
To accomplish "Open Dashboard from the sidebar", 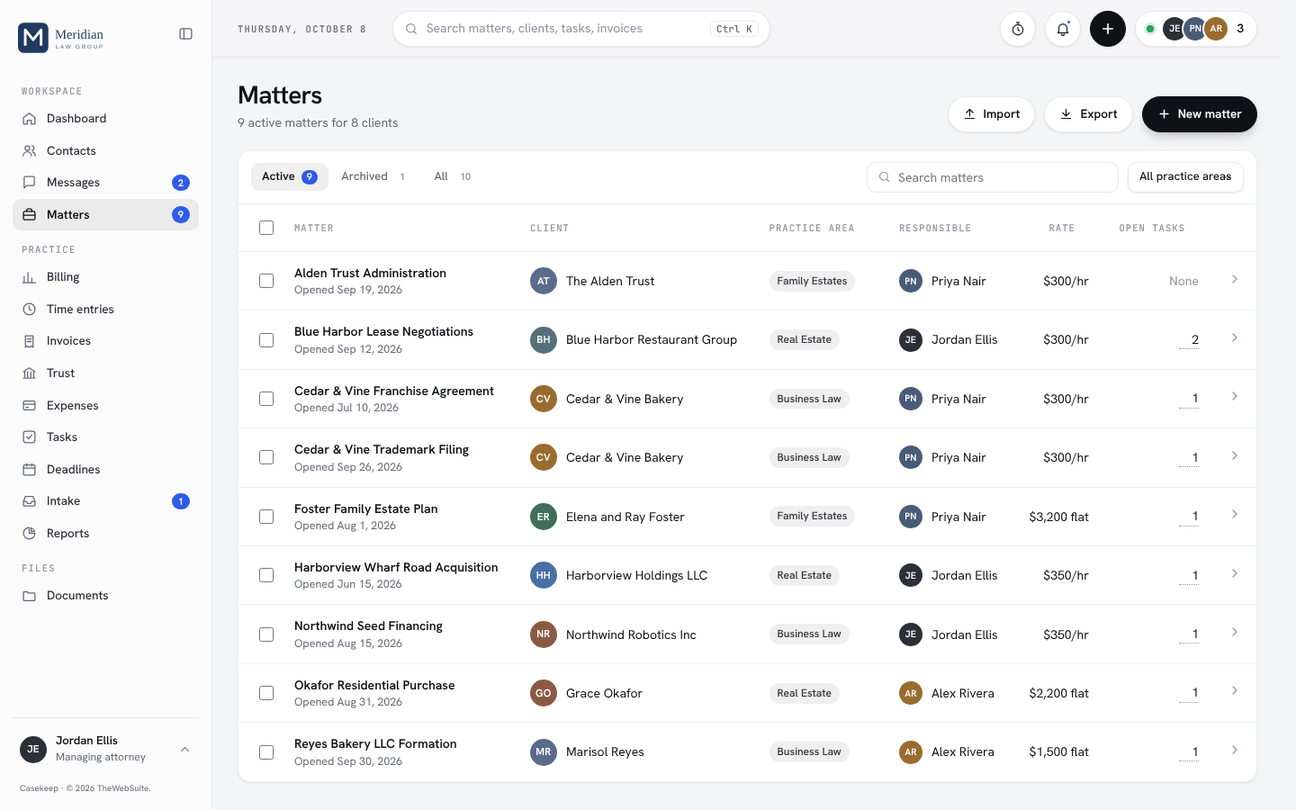I will pos(106,118).
